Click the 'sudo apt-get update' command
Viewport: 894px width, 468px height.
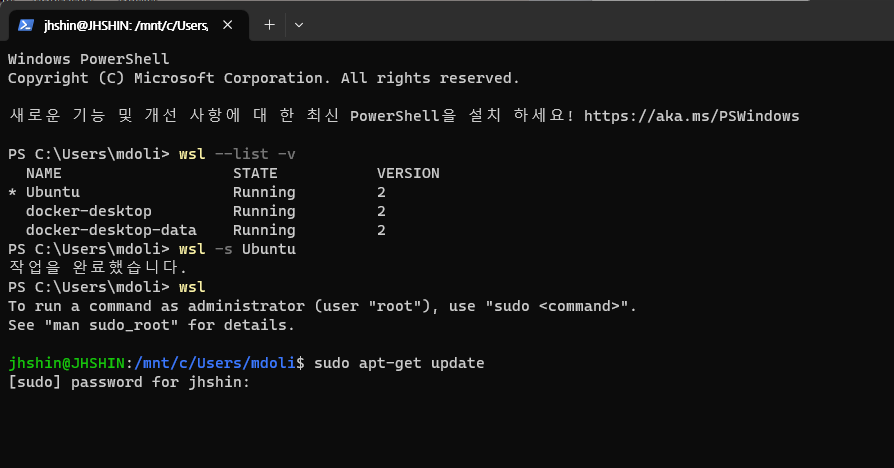[x=399, y=363]
